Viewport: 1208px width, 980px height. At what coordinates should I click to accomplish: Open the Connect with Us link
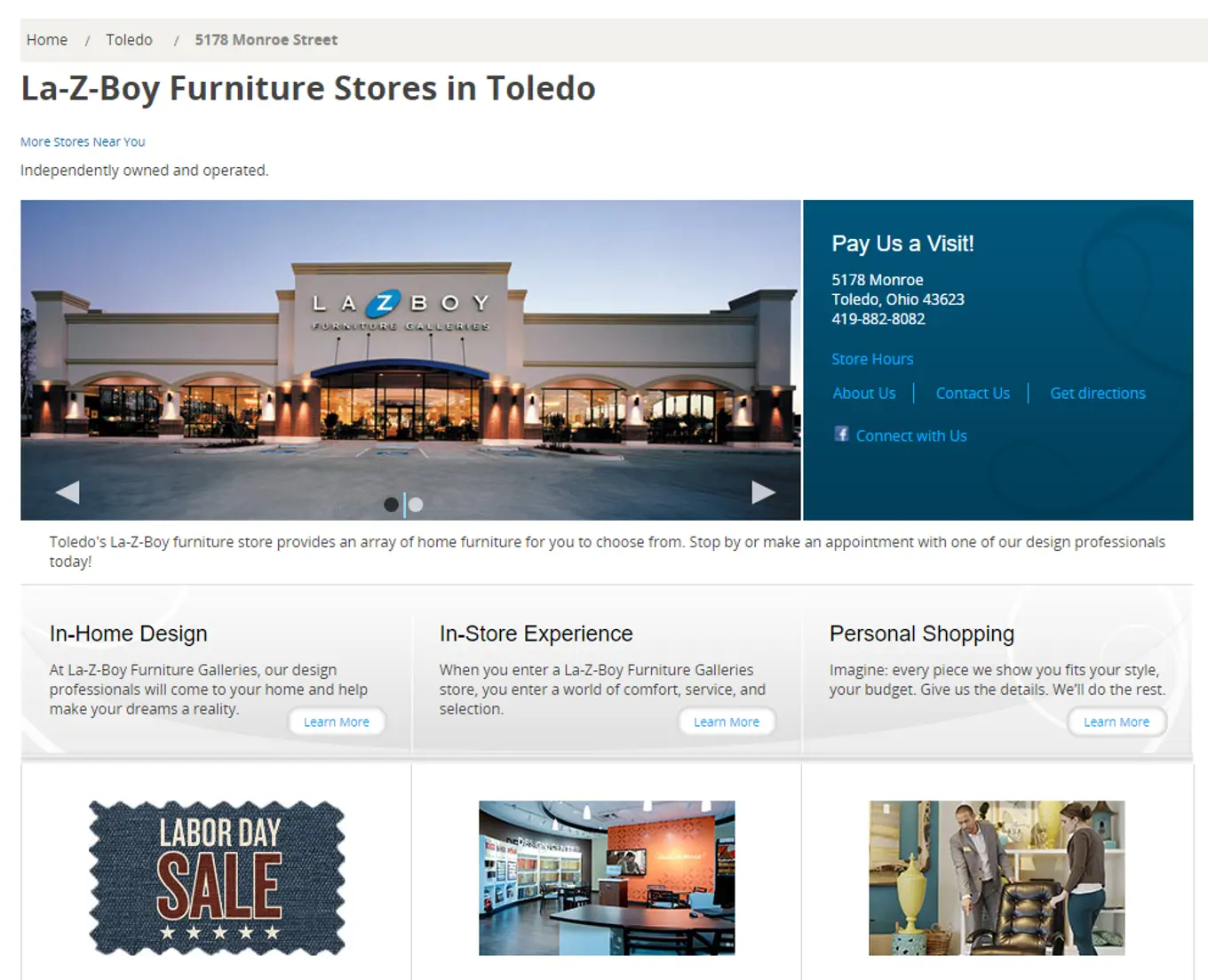911,435
